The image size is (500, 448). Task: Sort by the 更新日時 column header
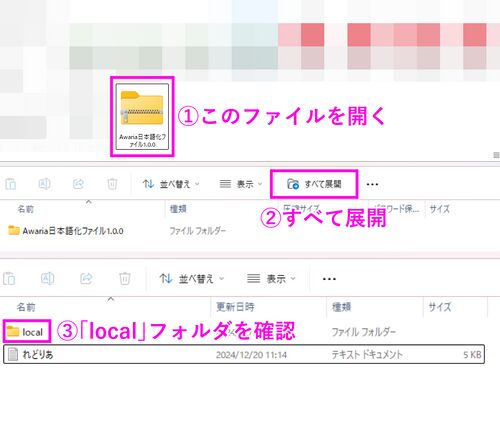[x=235, y=307]
